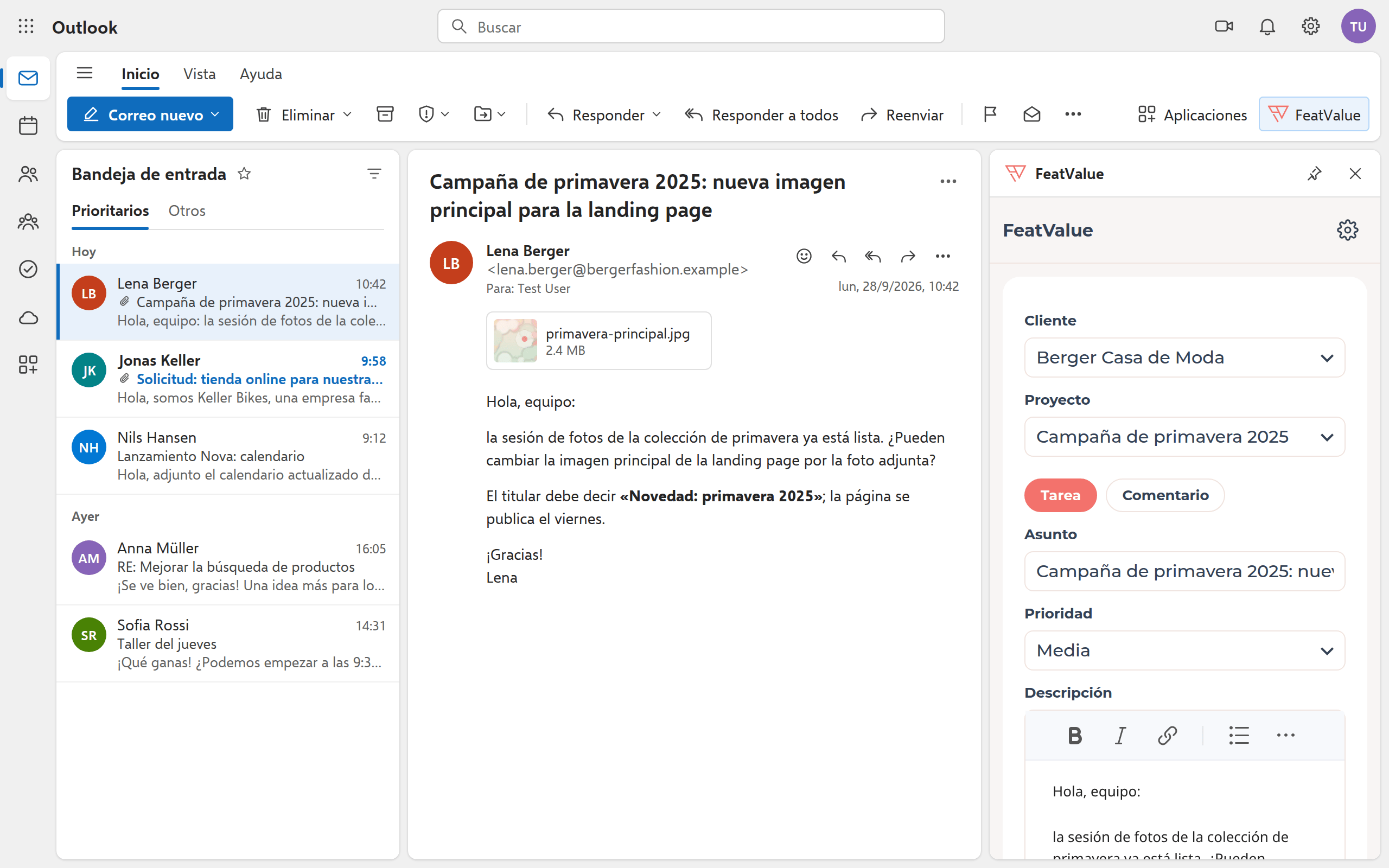
Task: Insert link in Descripción editor
Action: pos(1168,735)
